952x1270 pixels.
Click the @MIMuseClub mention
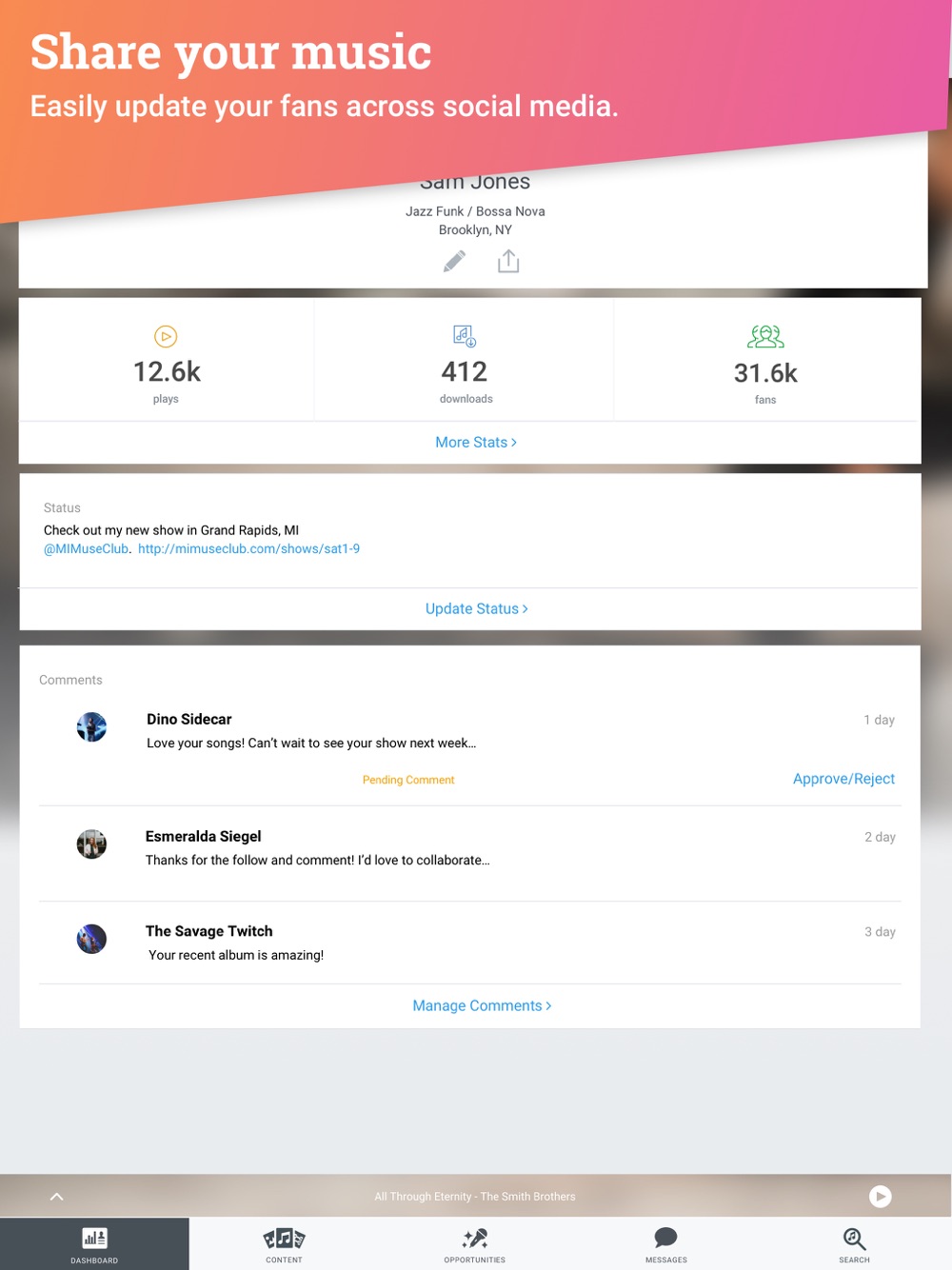(x=86, y=549)
